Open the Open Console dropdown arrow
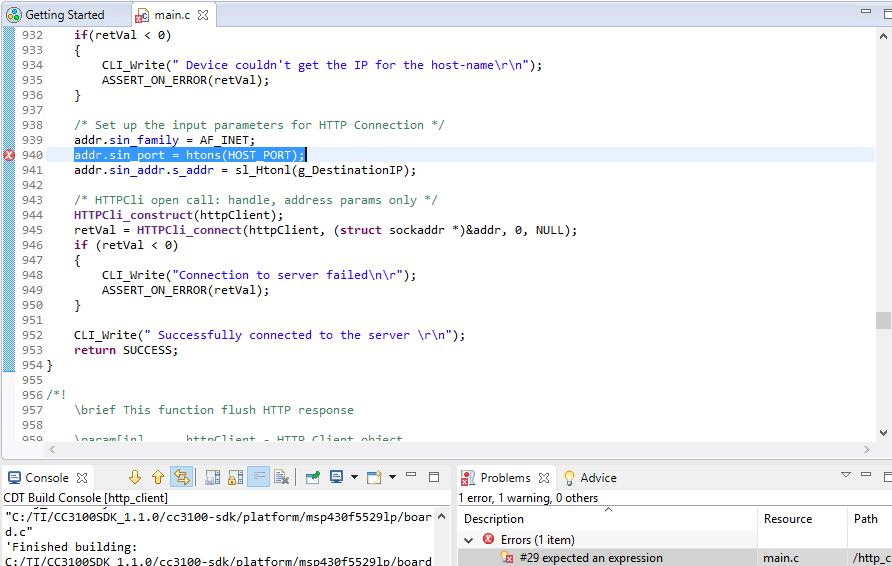The image size is (892, 566). [x=392, y=477]
